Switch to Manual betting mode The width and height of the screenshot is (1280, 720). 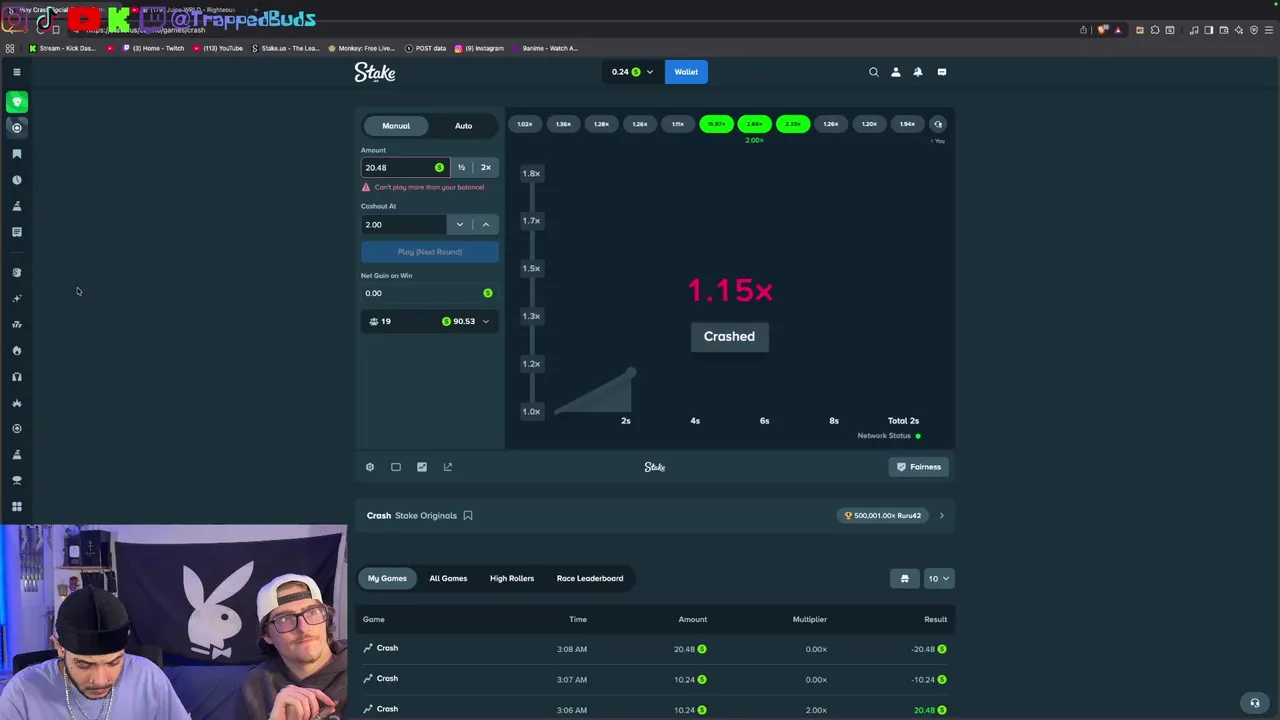click(x=396, y=126)
